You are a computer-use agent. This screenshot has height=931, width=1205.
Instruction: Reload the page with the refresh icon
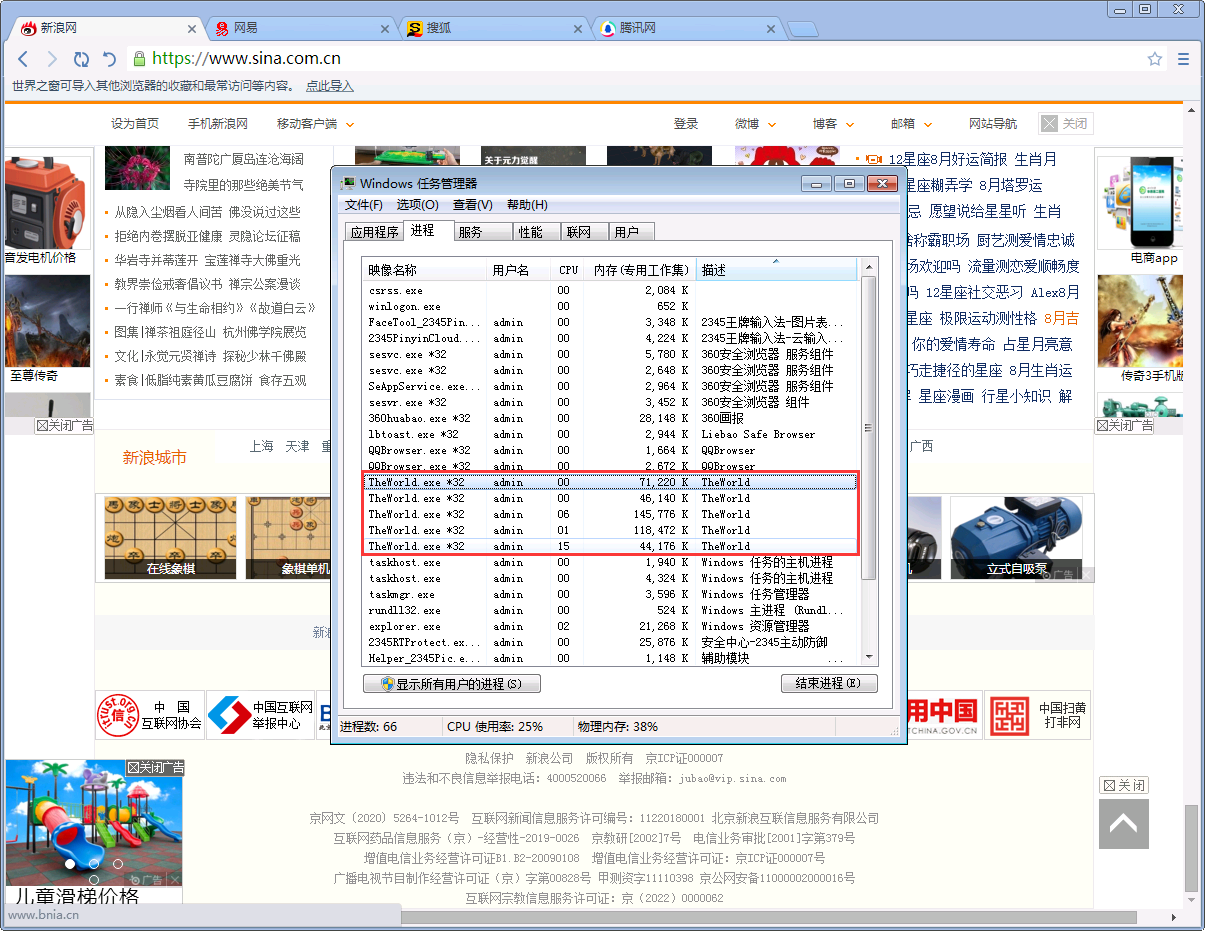tap(81, 59)
